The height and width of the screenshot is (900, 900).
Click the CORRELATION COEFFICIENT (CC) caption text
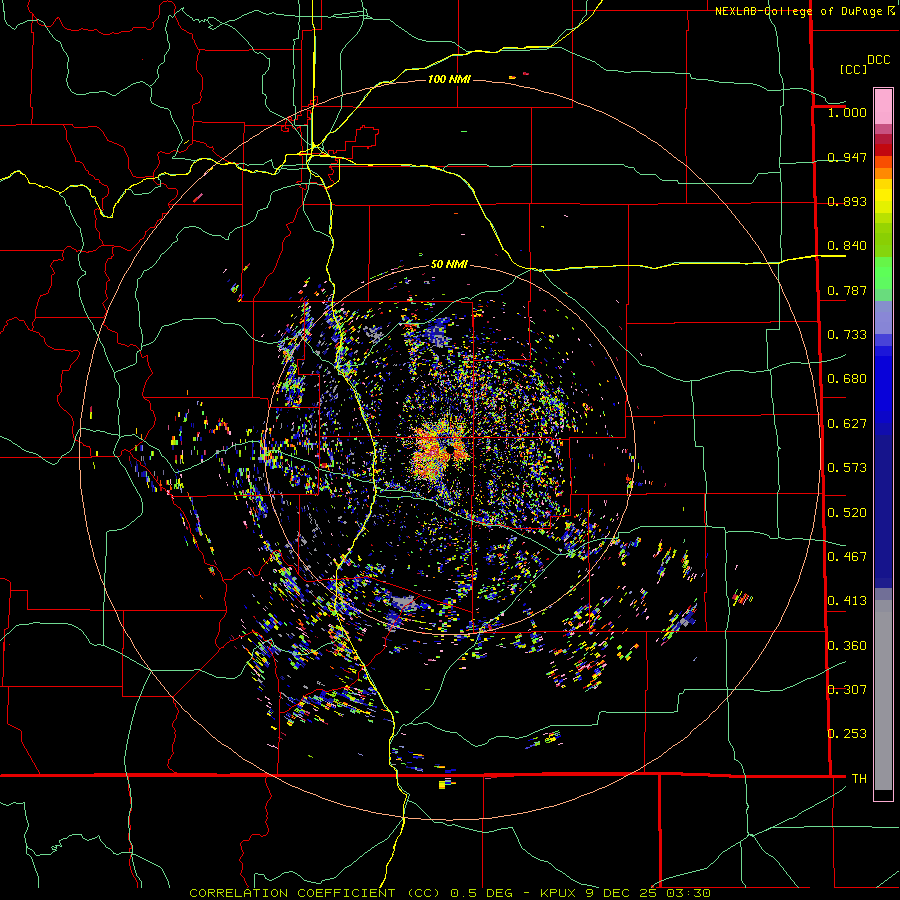click(315, 893)
